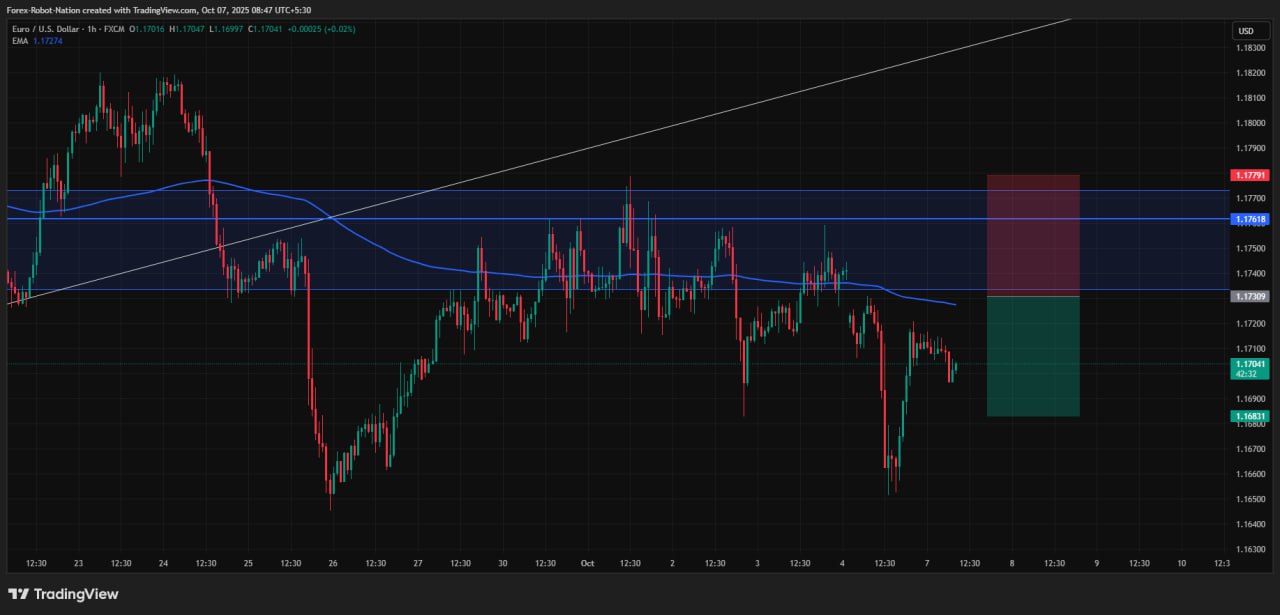Click the TradingView logo icon
This screenshot has height=615, width=1280.
click(18, 594)
